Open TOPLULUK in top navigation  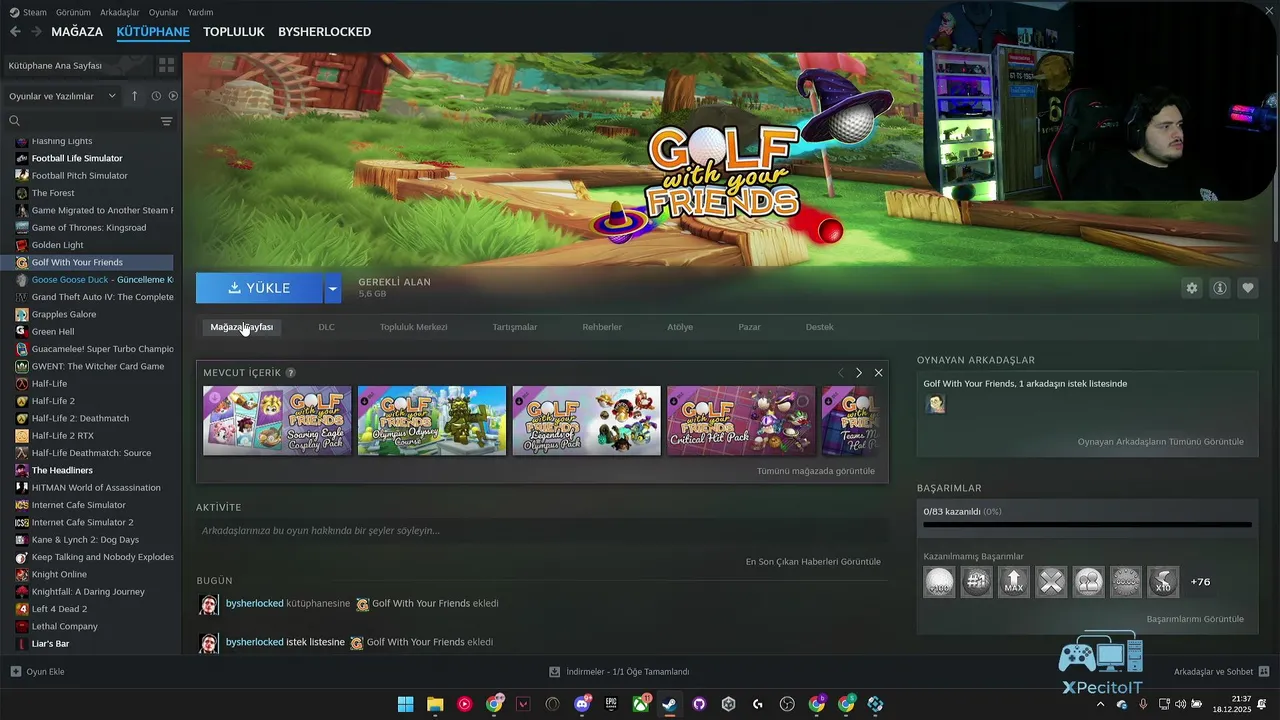coord(234,32)
